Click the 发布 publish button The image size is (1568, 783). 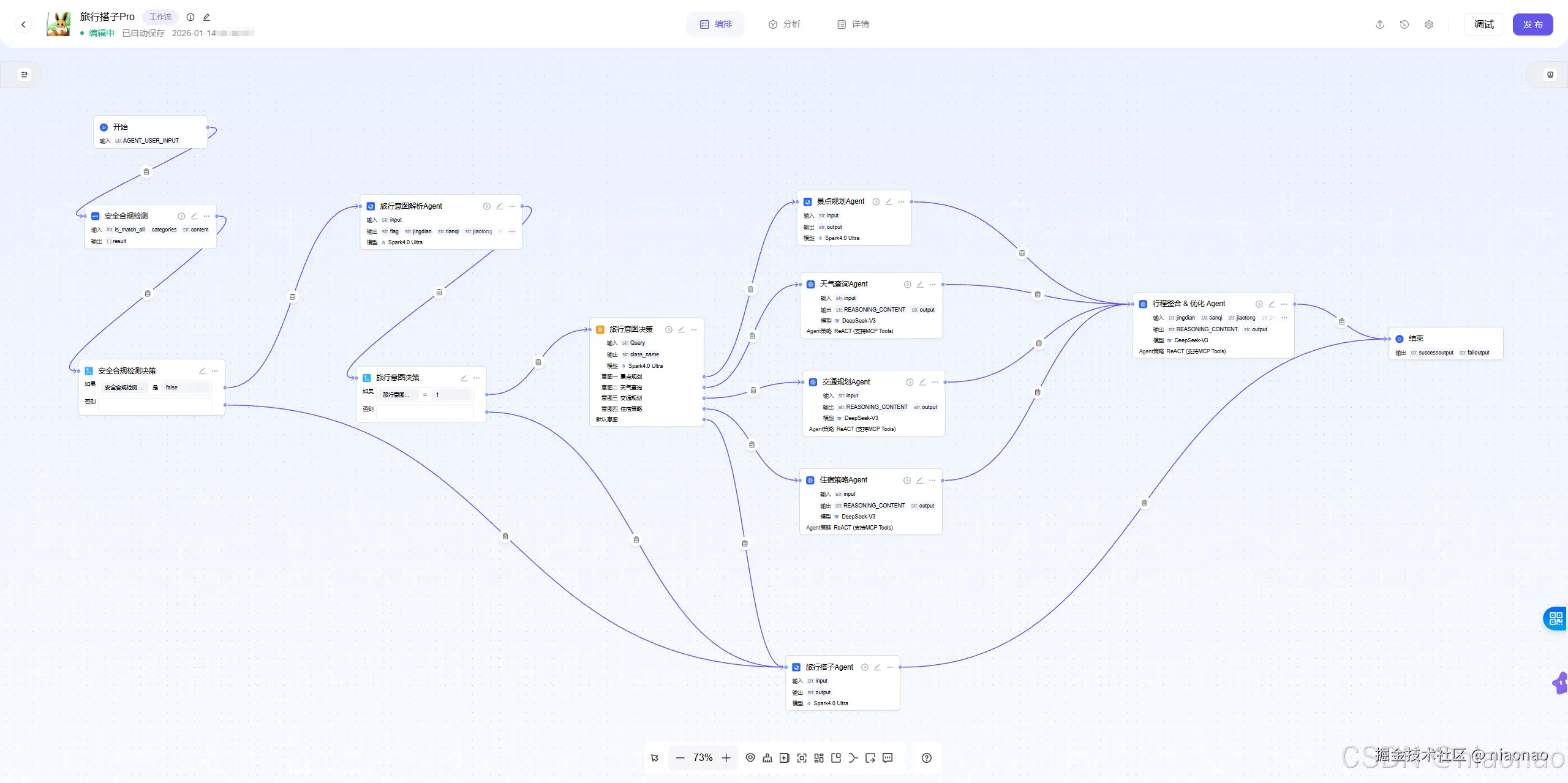1532,24
